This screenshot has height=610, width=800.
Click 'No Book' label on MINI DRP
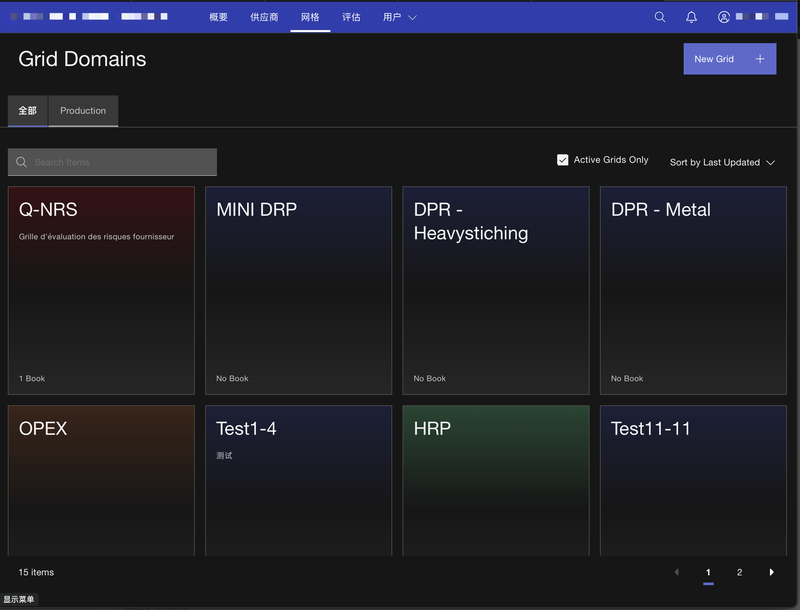tap(232, 378)
